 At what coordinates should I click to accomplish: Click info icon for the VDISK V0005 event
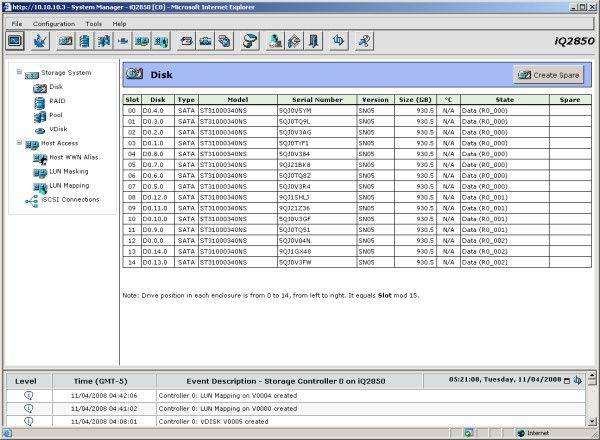coord(29,421)
